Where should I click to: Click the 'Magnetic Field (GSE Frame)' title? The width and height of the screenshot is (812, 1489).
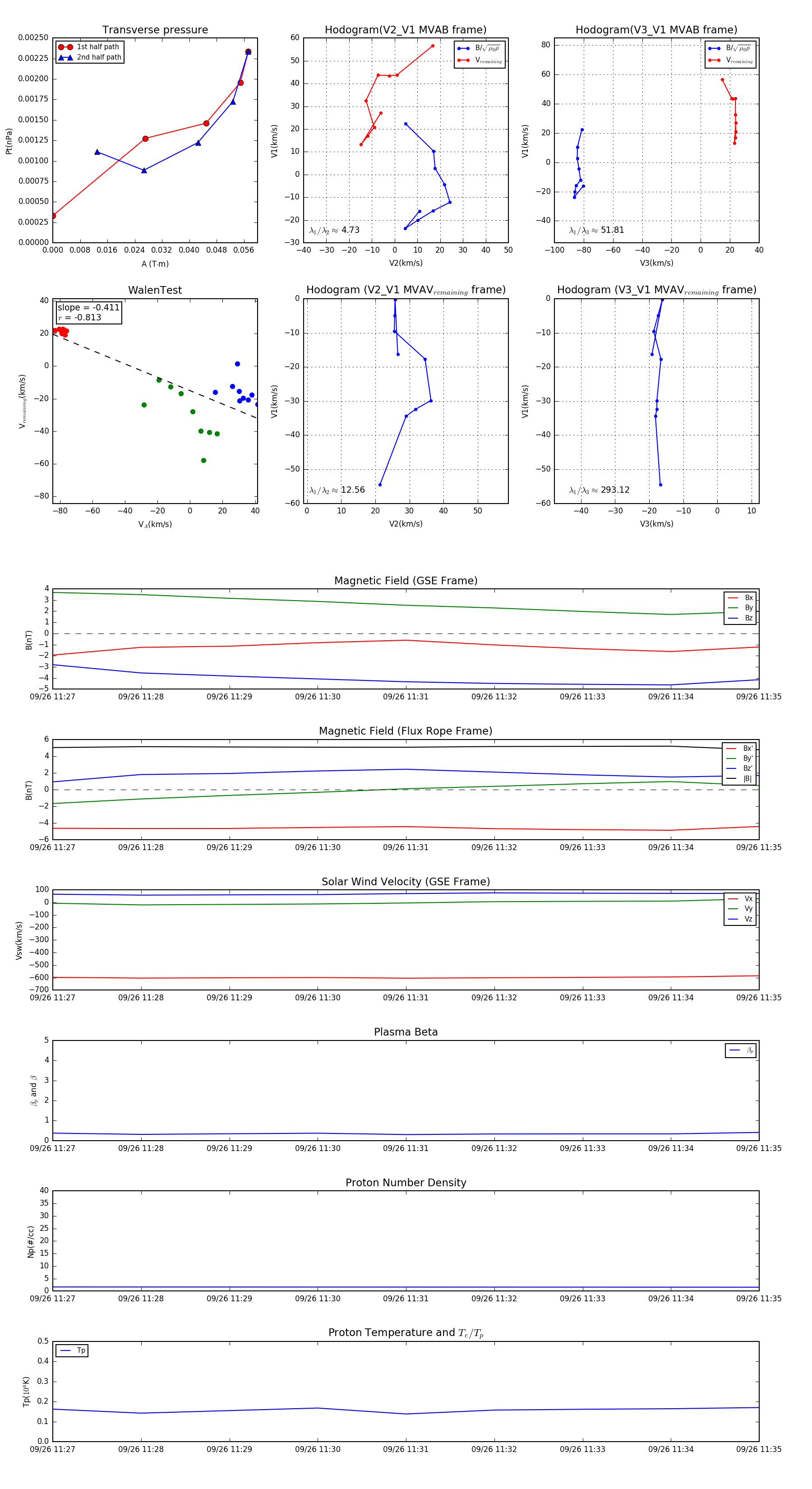[x=406, y=581]
